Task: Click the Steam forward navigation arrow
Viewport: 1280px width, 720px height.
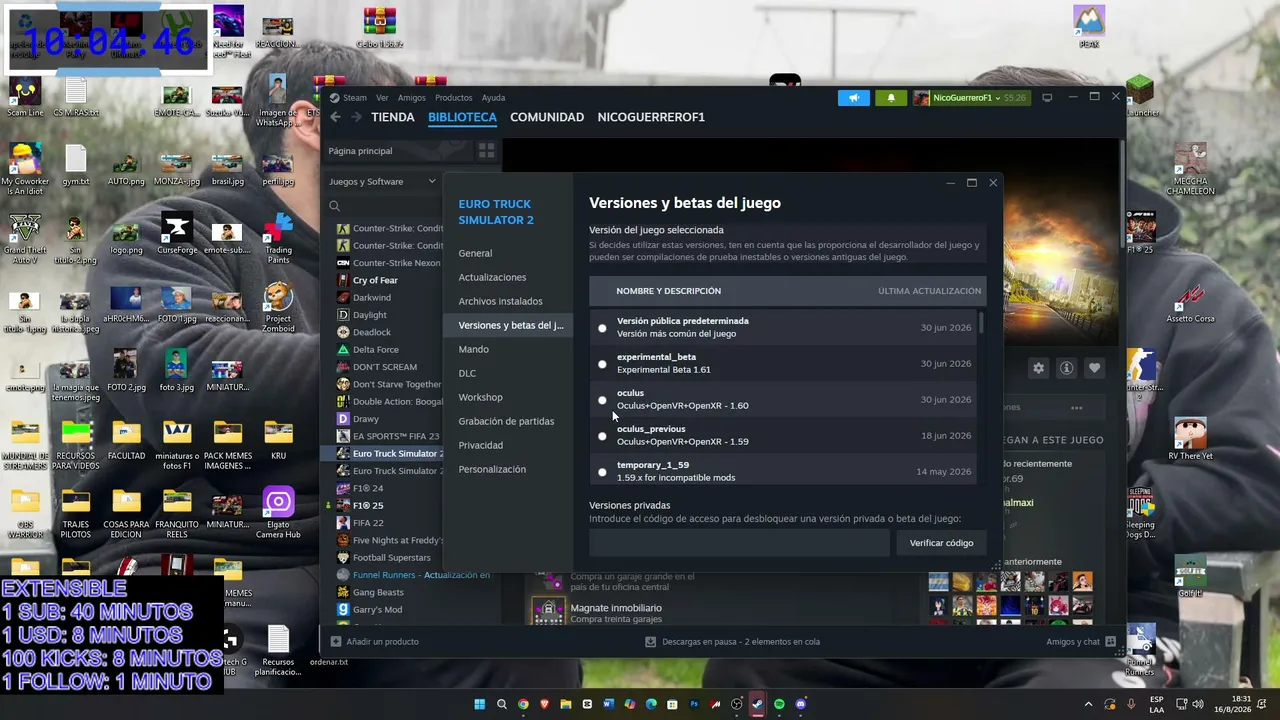Action: (355, 117)
